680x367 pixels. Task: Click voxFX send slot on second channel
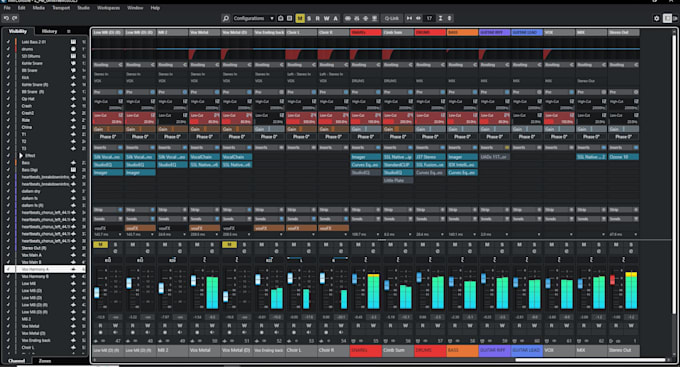pyautogui.click(x=140, y=228)
